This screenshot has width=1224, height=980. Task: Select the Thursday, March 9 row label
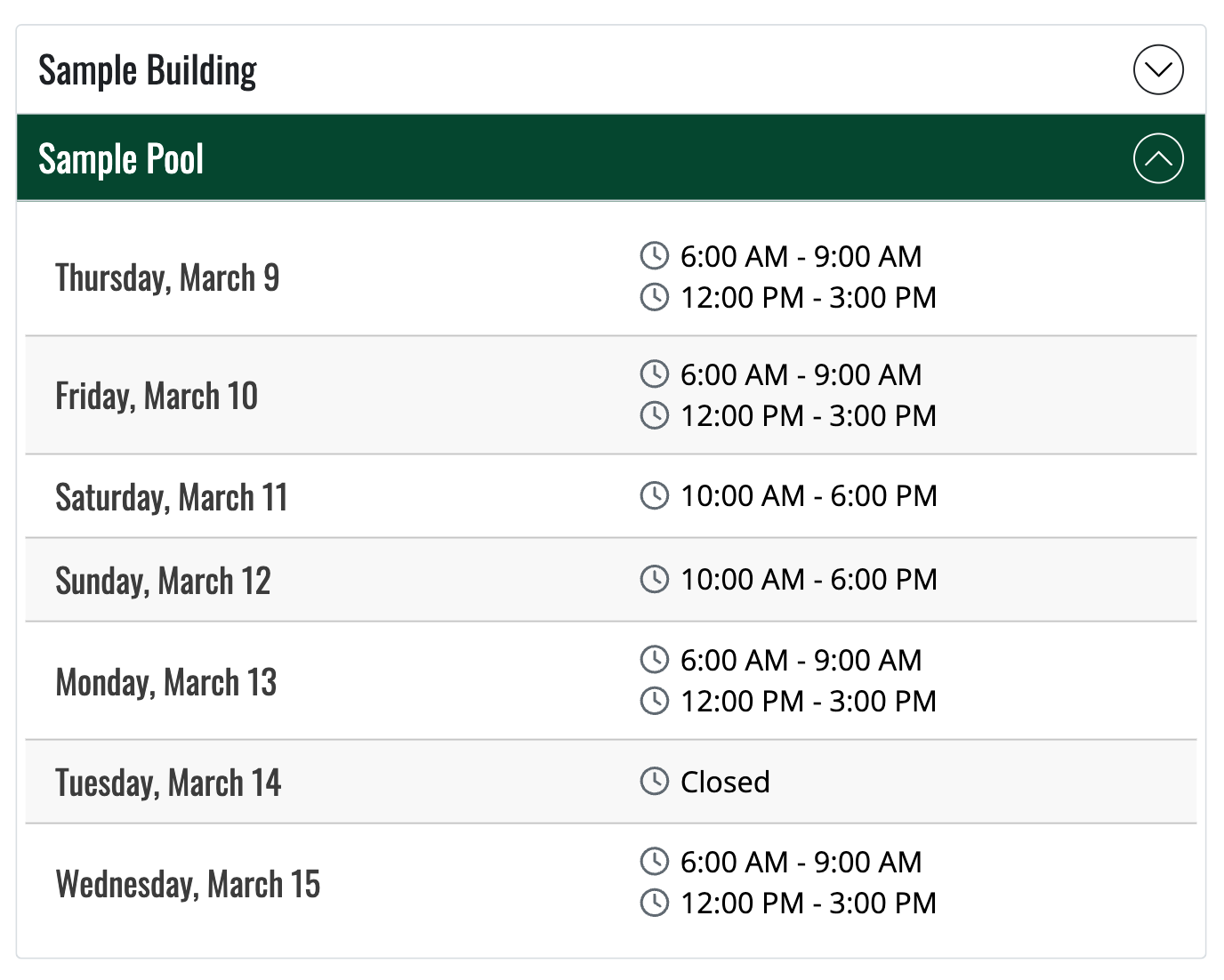(x=167, y=277)
